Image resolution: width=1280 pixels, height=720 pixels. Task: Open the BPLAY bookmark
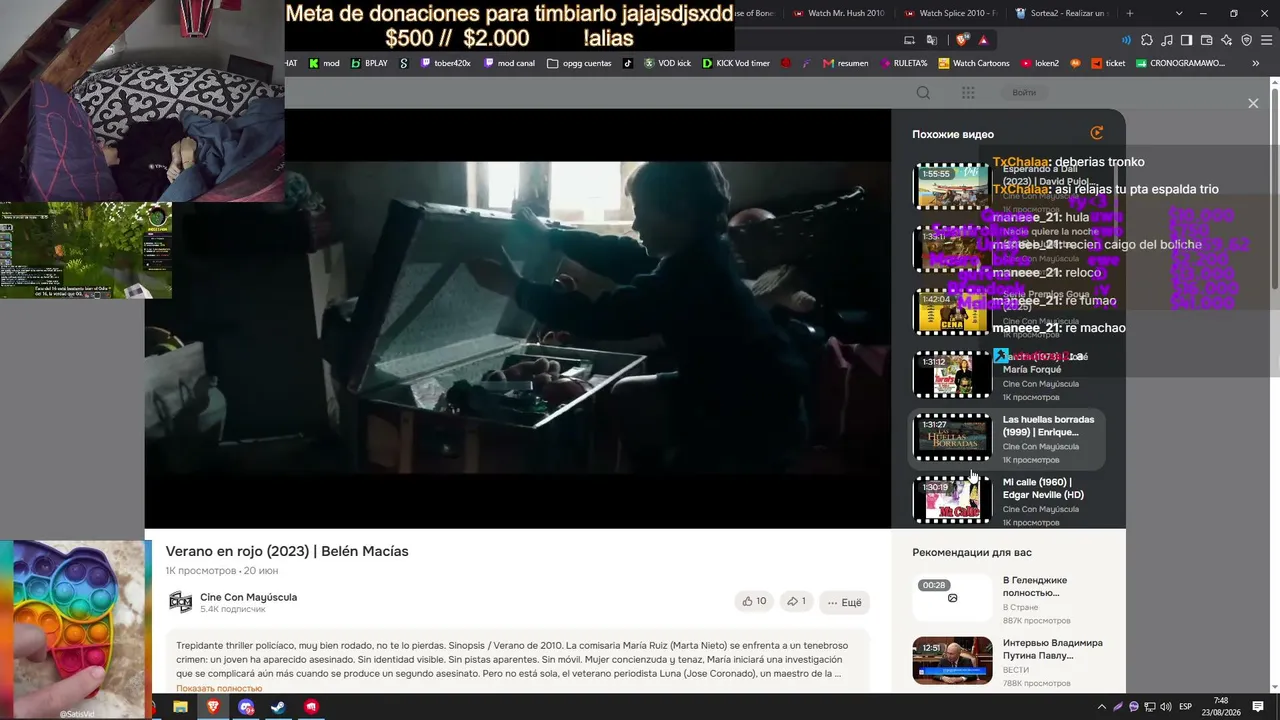[369, 63]
